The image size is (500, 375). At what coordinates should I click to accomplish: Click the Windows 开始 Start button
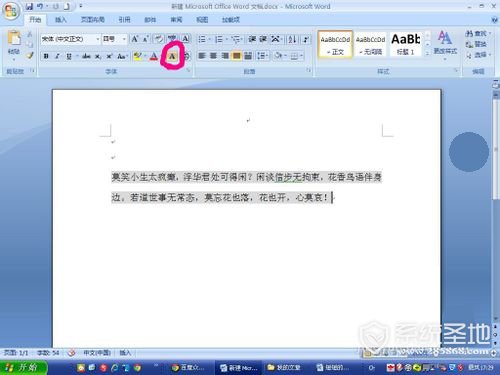(23, 367)
